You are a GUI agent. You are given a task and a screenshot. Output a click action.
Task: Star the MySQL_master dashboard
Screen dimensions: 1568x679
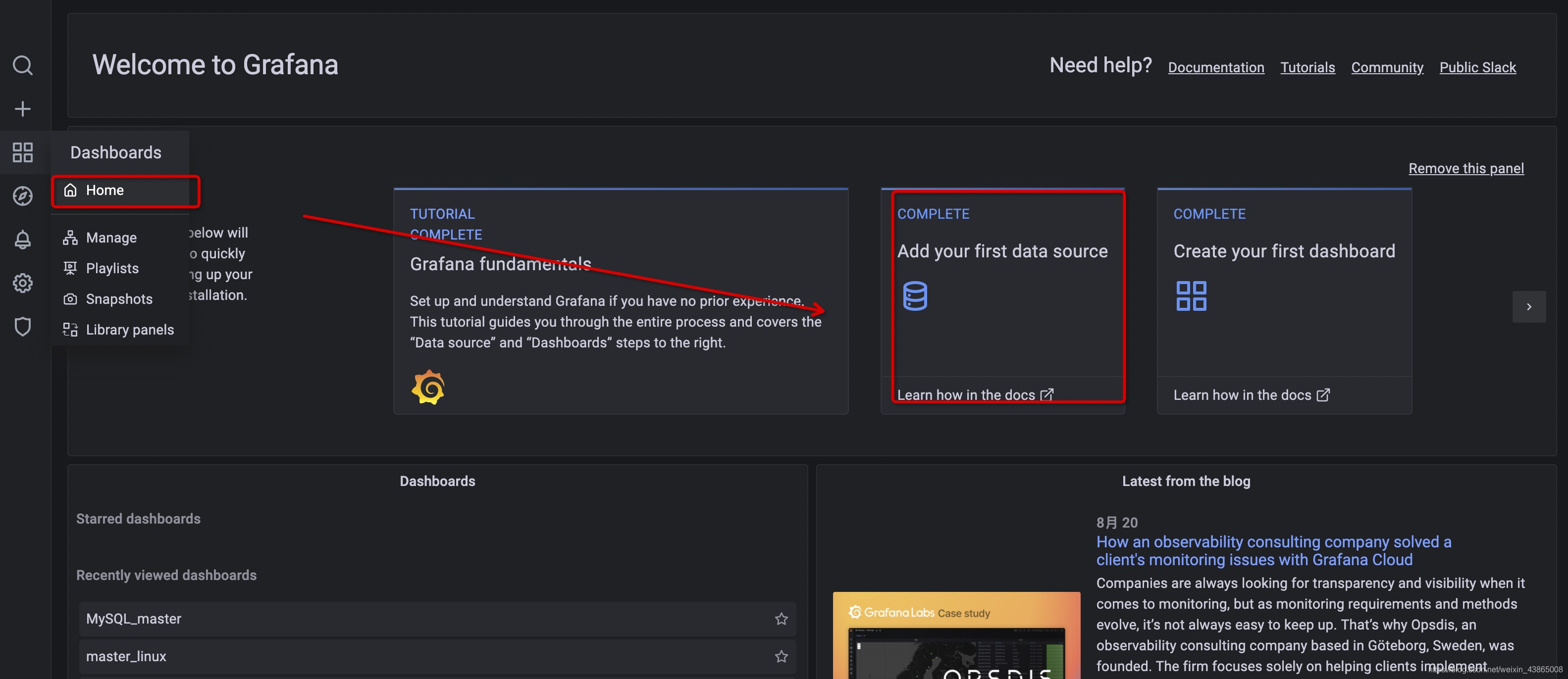[781, 619]
